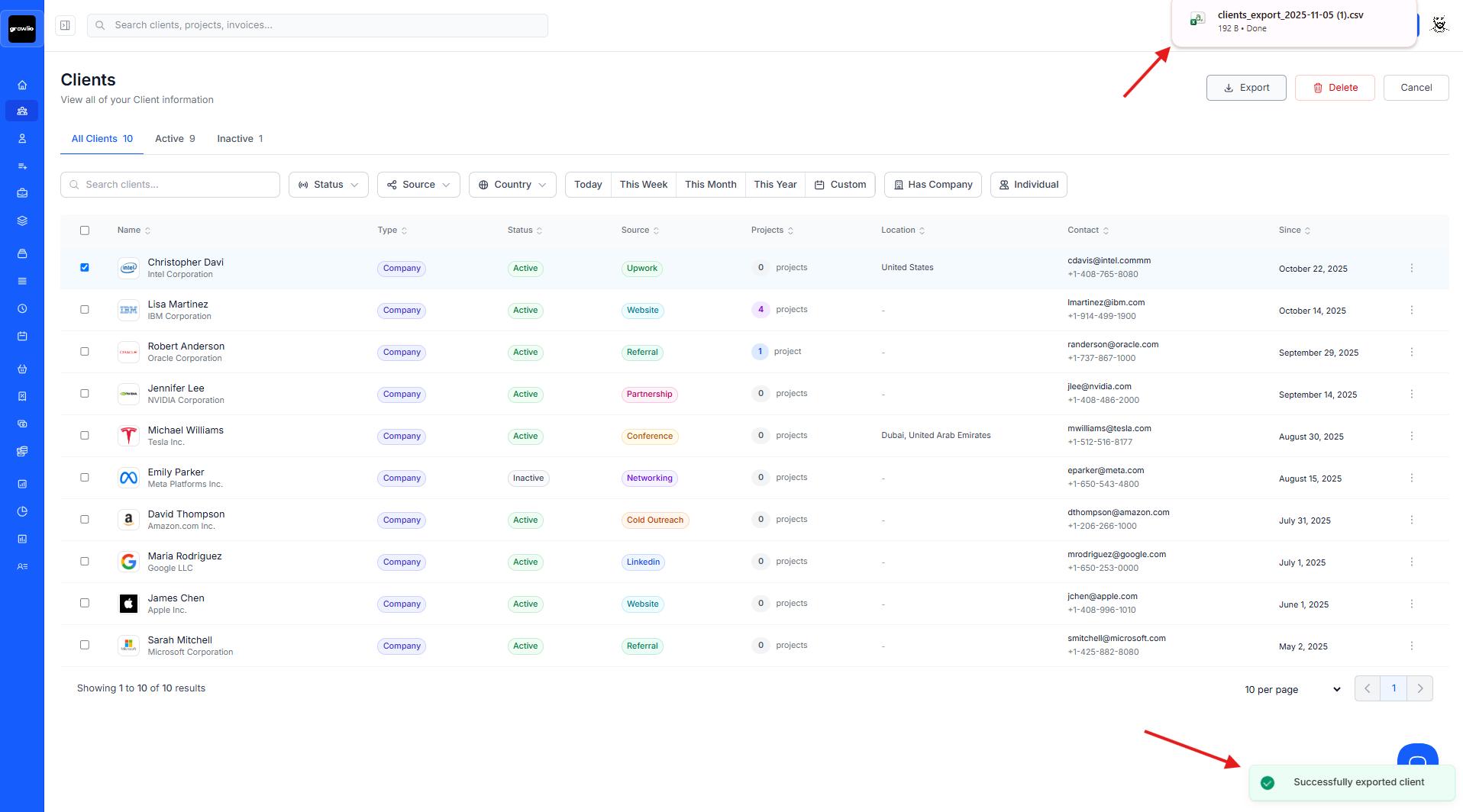Click the home icon in sidebar

point(22,85)
